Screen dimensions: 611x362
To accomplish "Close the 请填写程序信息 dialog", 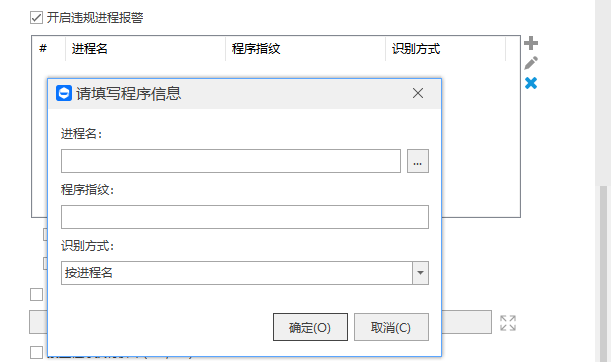I will click(x=418, y=93).
